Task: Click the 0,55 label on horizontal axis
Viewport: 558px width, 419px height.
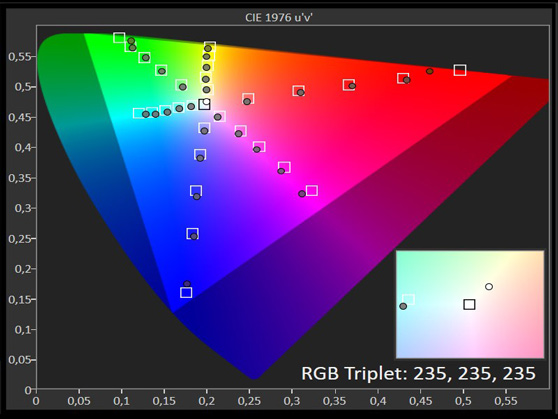Action: point(506,401)
